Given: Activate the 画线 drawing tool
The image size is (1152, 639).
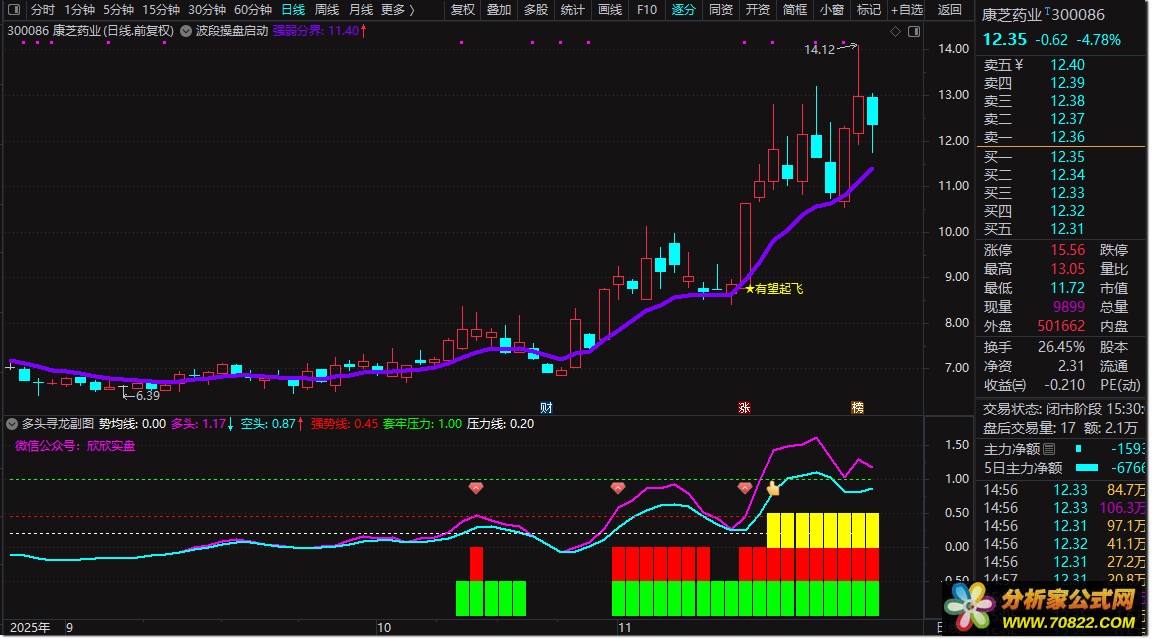Looking at the screenshot, I should click(610, 10).
